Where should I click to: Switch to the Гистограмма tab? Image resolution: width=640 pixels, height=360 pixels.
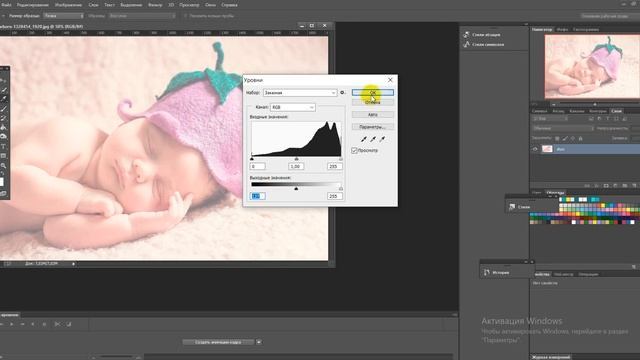point(586,29)
